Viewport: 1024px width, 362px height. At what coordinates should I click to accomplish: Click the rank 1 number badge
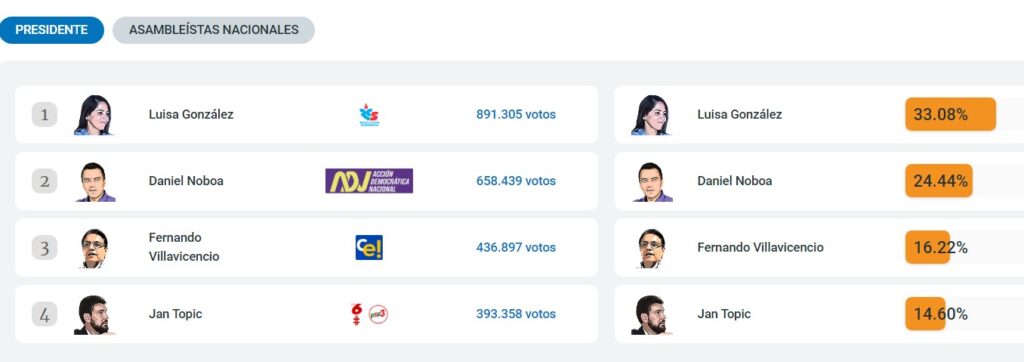click(44, 115)
